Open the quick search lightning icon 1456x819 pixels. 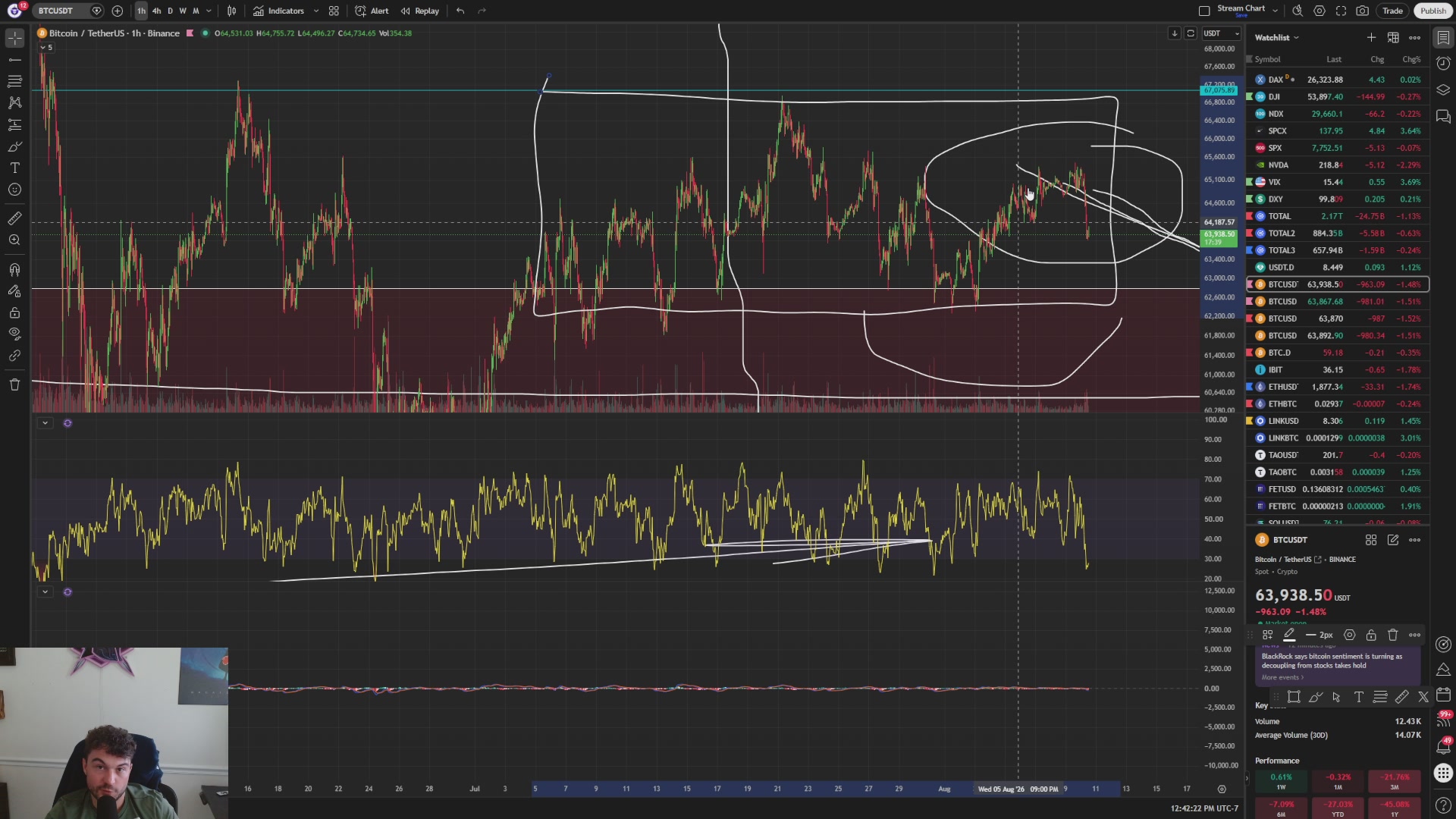click(x=1298, y=11)
